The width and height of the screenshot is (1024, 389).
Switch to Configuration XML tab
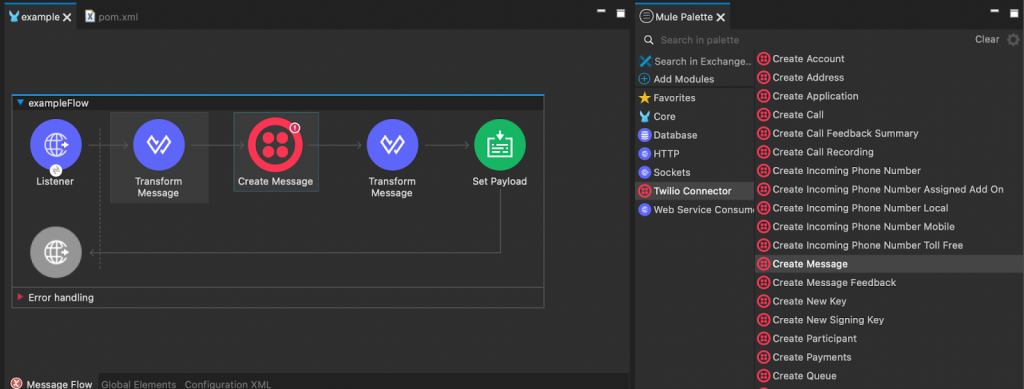tap(228, 384)
